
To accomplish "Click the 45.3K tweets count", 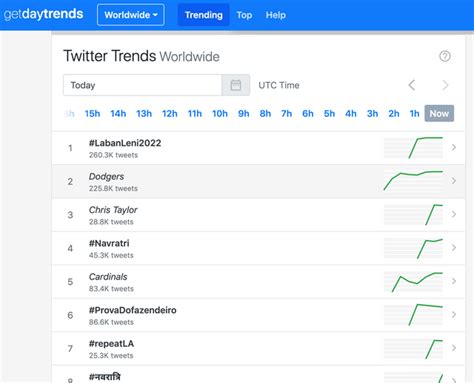I will 111,255.
